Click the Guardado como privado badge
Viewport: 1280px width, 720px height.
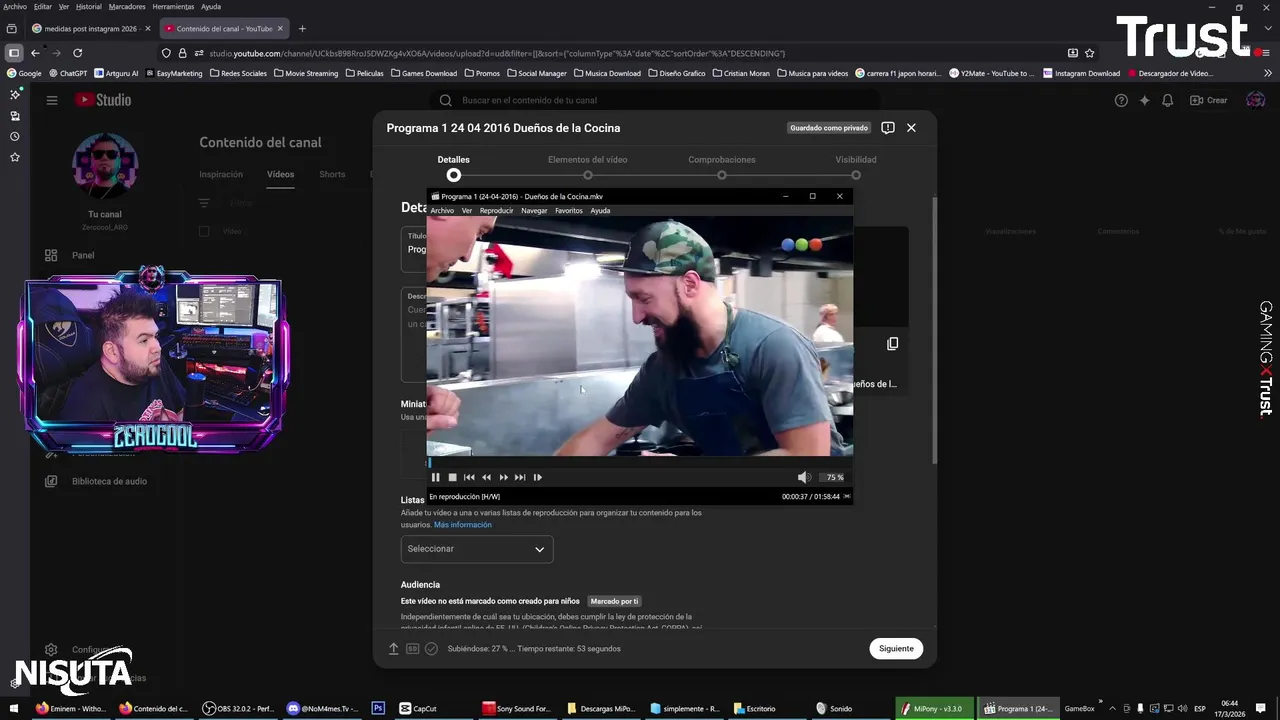pyautogui.click(x=829, y=128)
